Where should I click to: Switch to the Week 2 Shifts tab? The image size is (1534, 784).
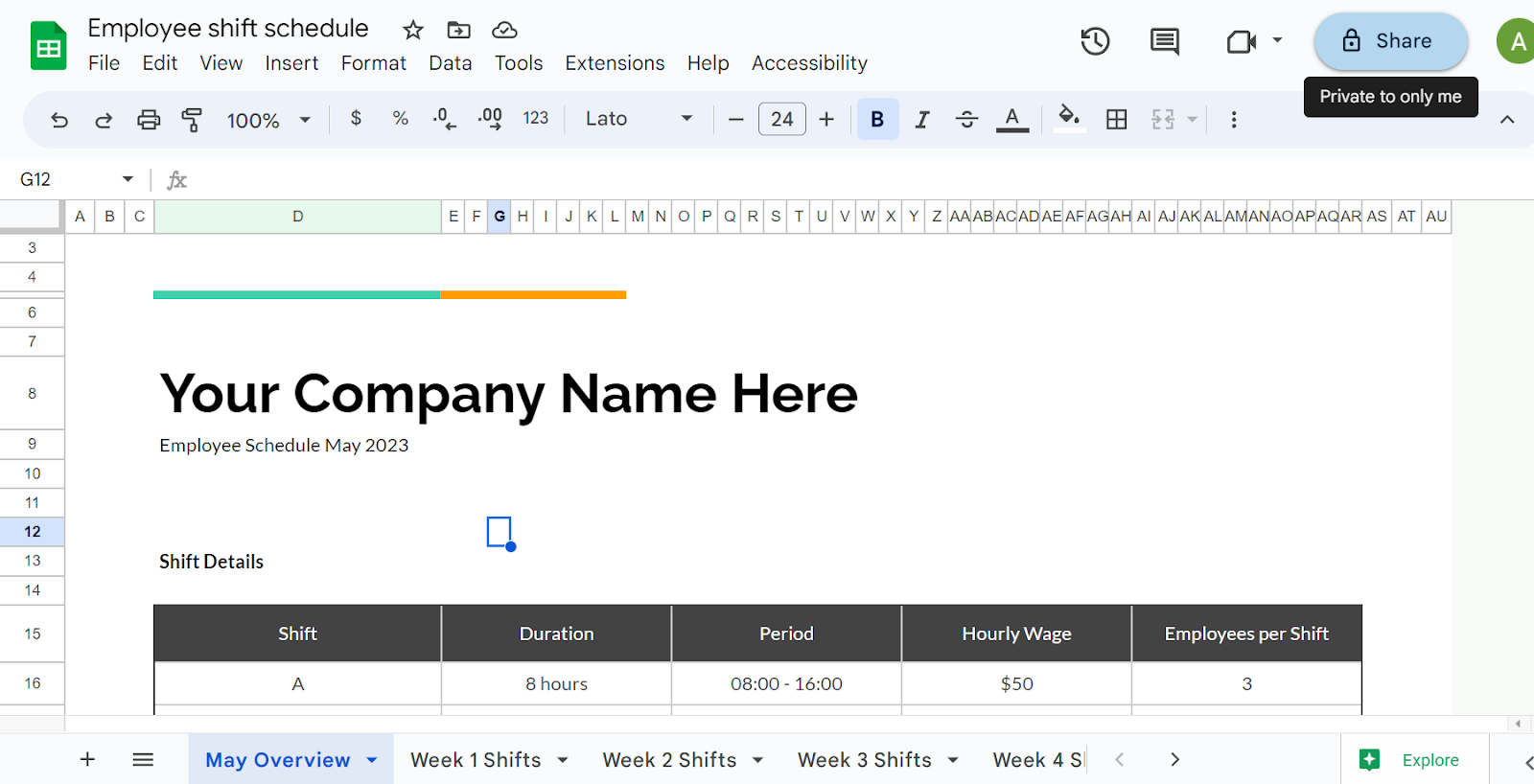(669, 760)
